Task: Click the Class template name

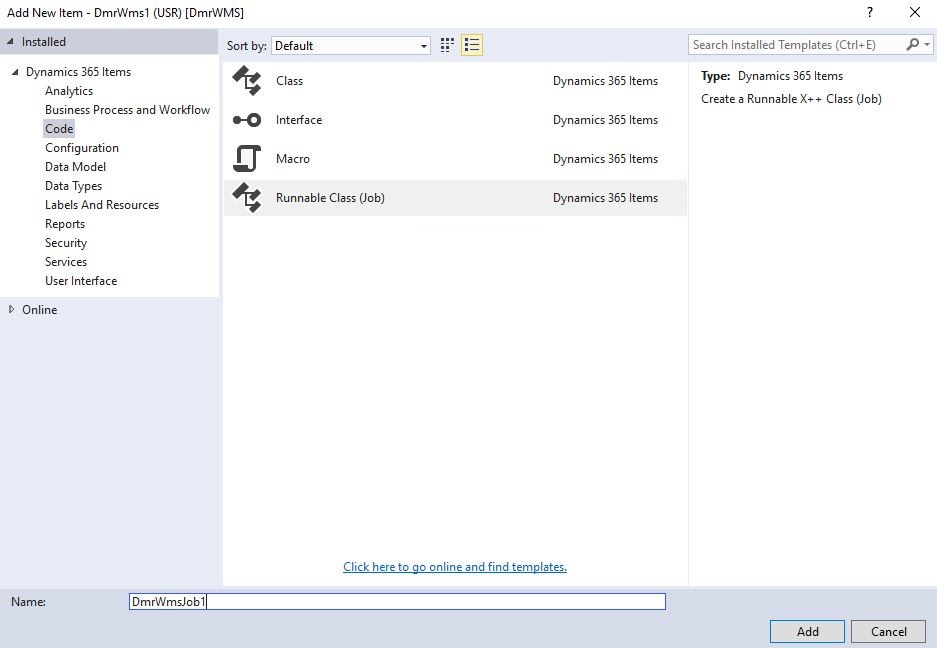Action: tap(289, 81)
